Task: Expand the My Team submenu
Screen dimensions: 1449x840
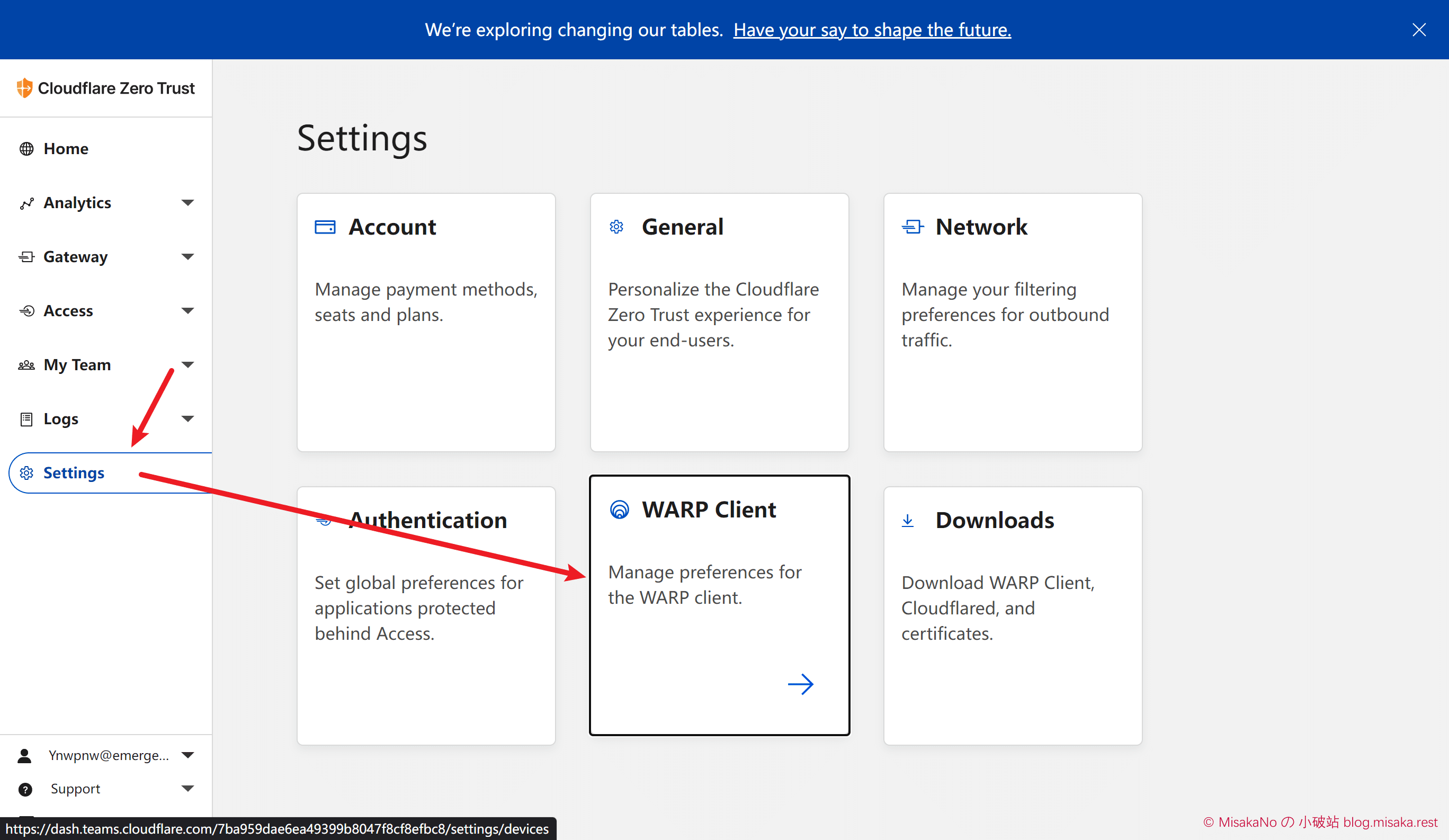Action: click(187, 365)
